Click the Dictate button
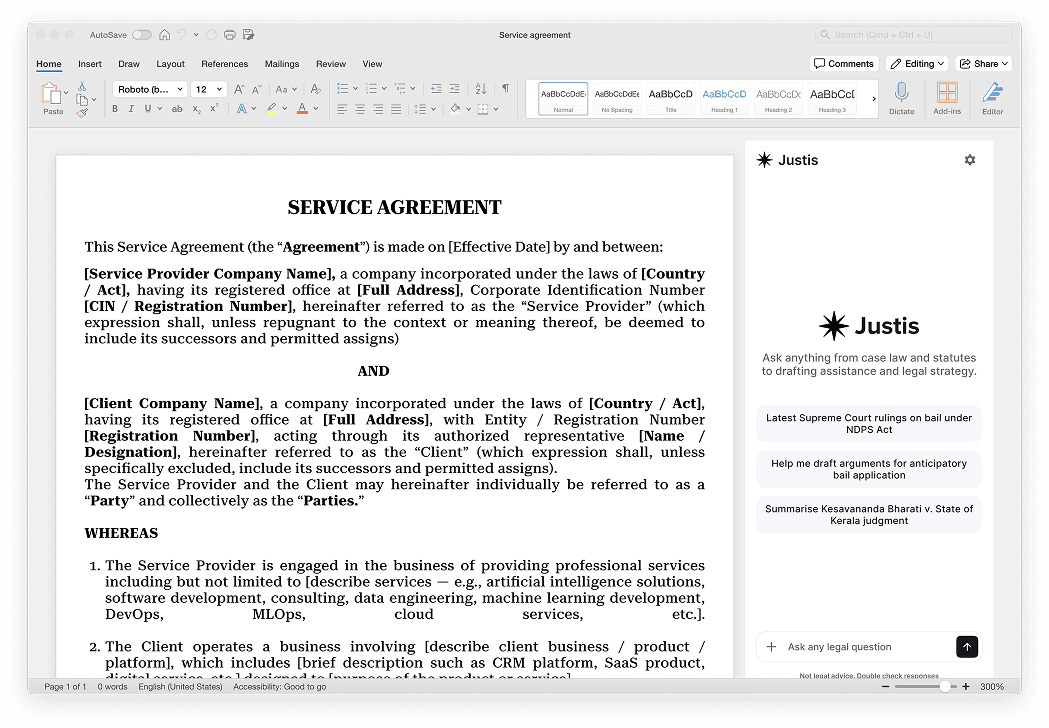This screenshot has height=728, width=1049. point(901,97)
